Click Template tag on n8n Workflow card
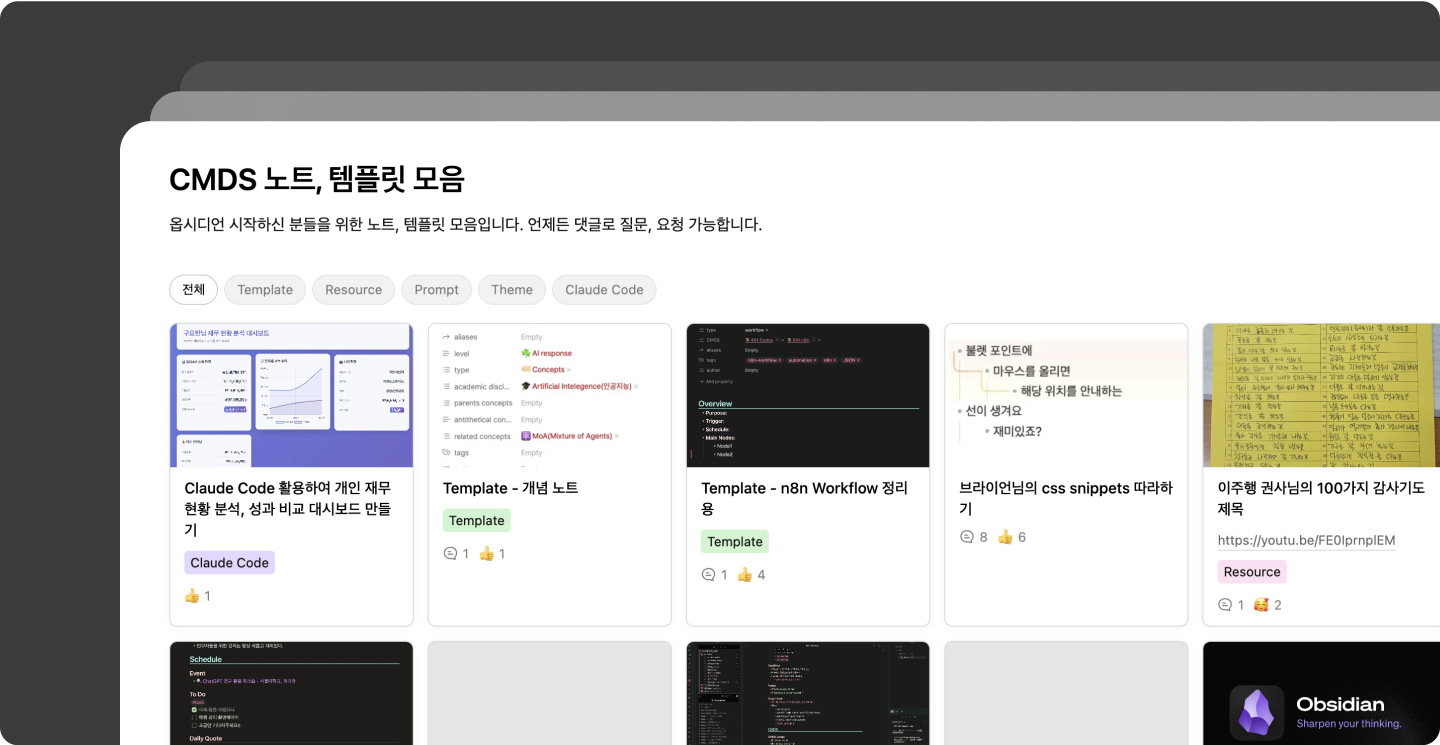 tap(735, 542)
